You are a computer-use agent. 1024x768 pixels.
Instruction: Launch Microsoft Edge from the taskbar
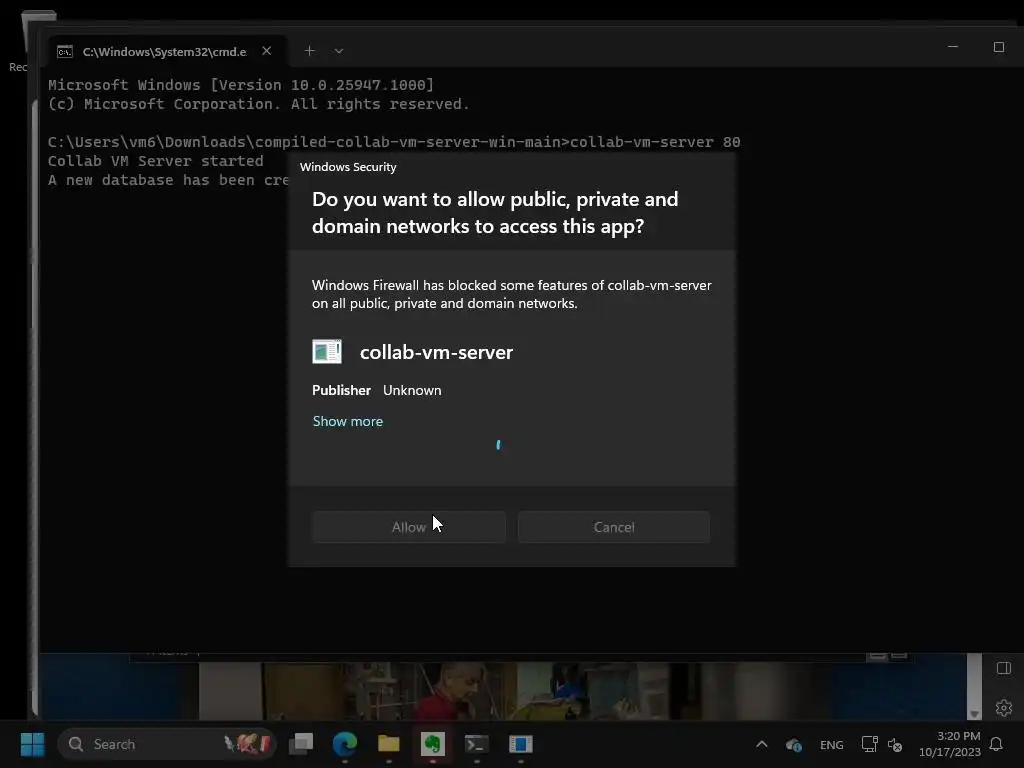click(x=345, y=743)
